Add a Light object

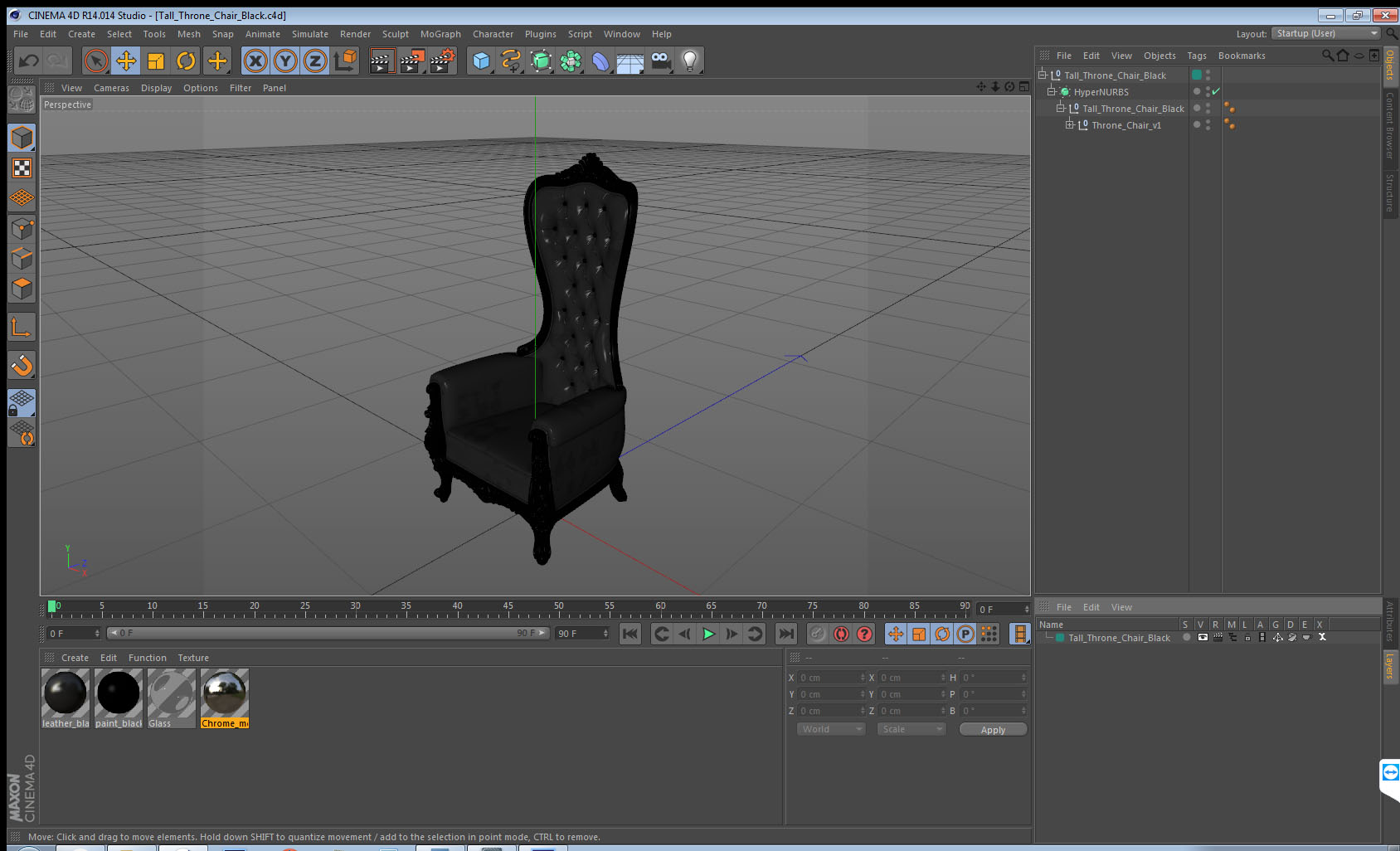click(690, 61)
